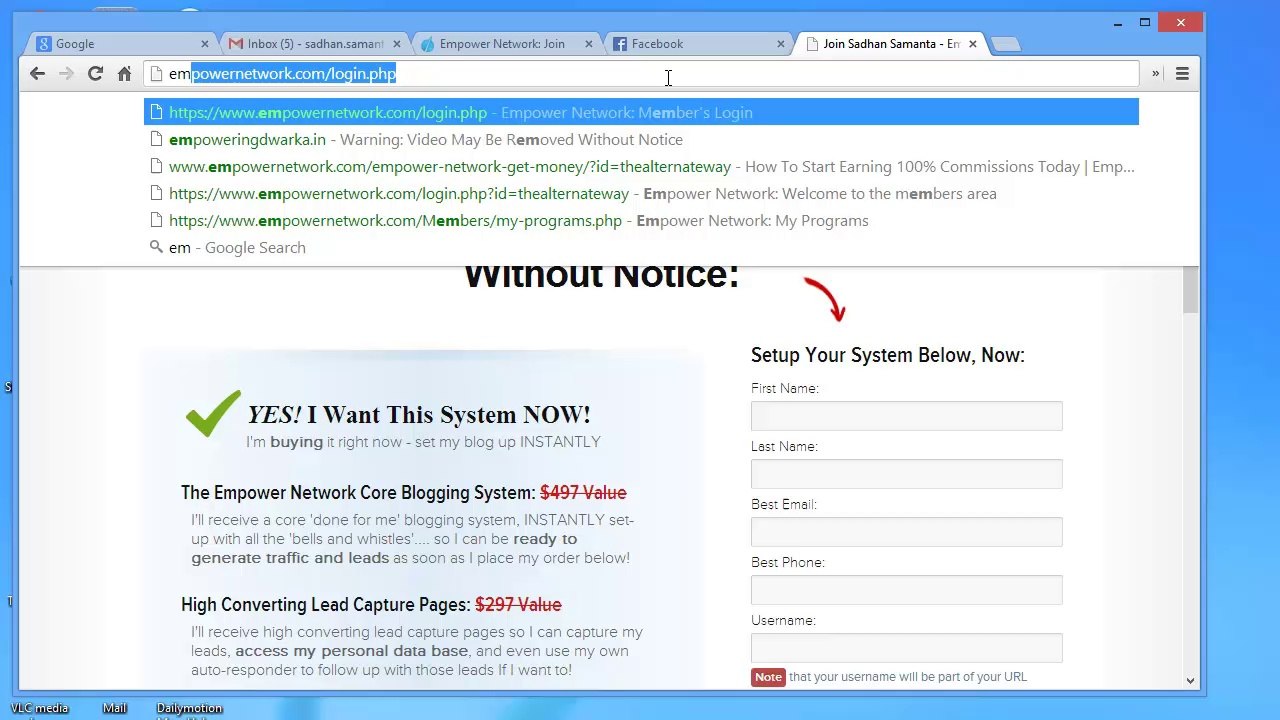
Task: Click 'High Converting Lead Capture Pages:' text
Action: (x=326, y=605)
